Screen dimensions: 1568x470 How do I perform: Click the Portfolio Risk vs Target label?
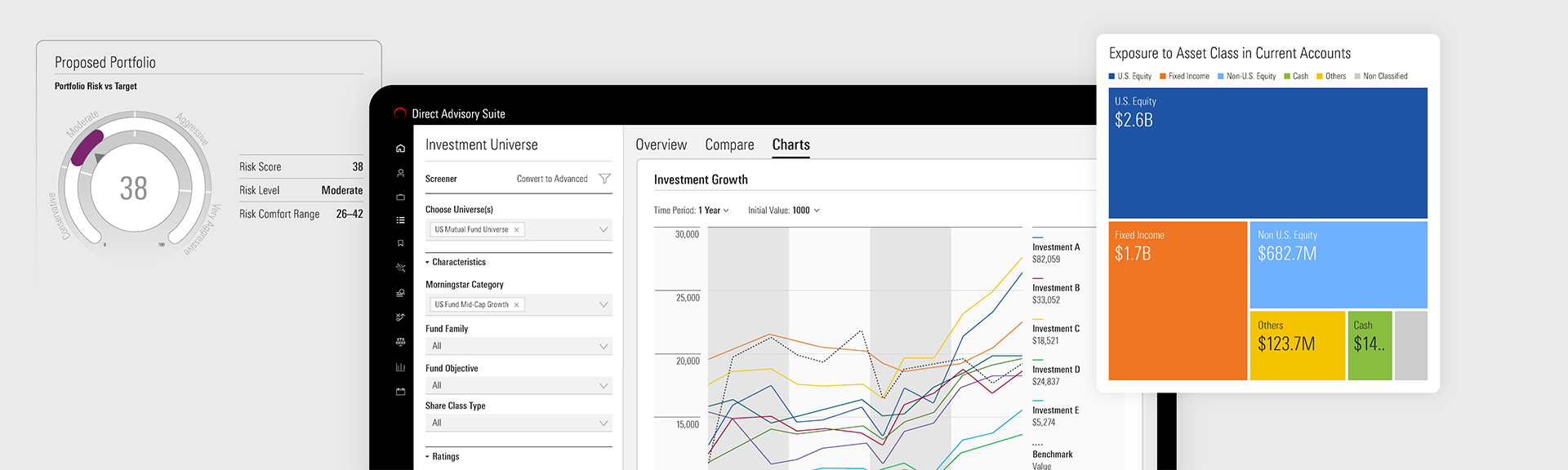click(x=96, y=86)
